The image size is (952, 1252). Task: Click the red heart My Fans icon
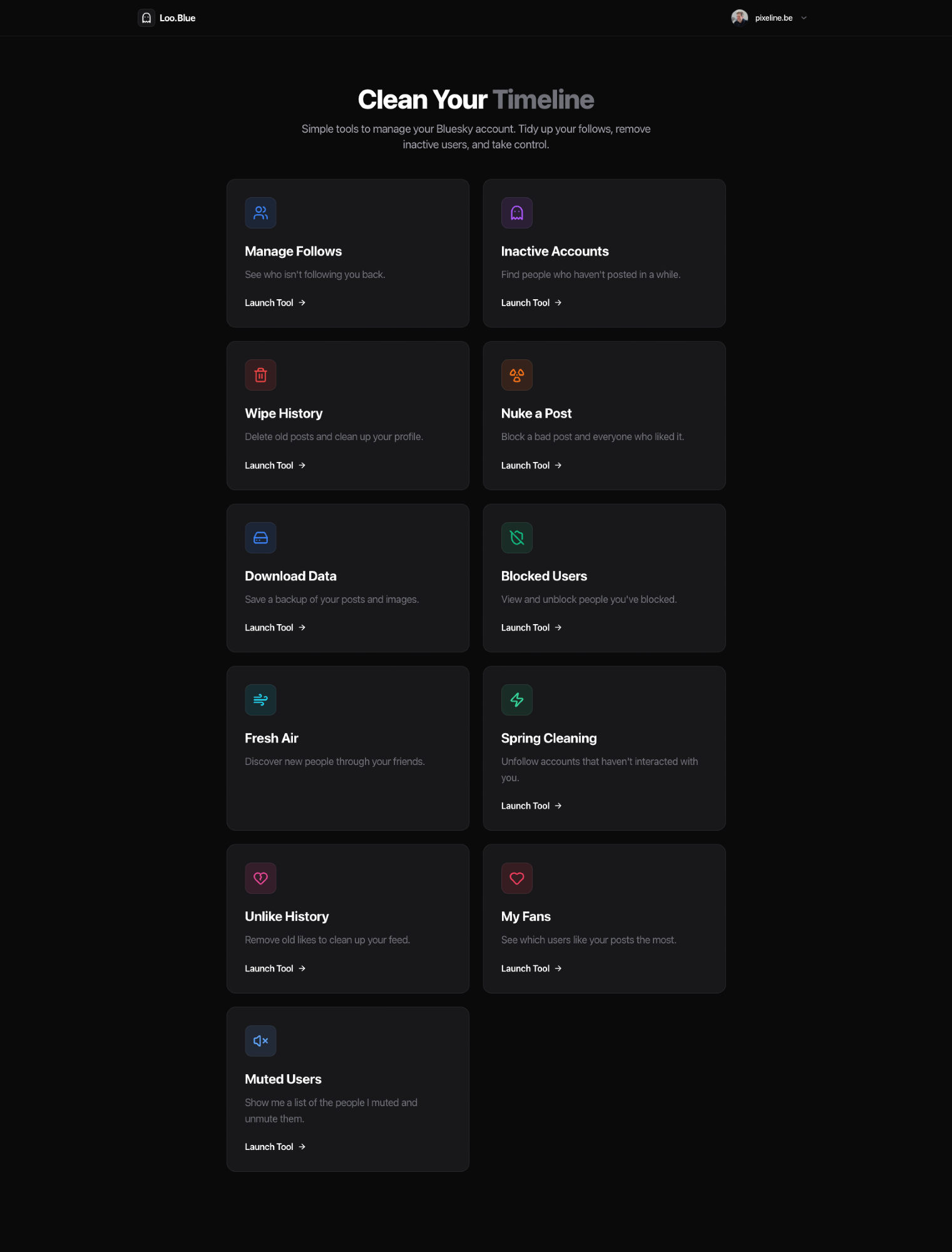(517, 878)
